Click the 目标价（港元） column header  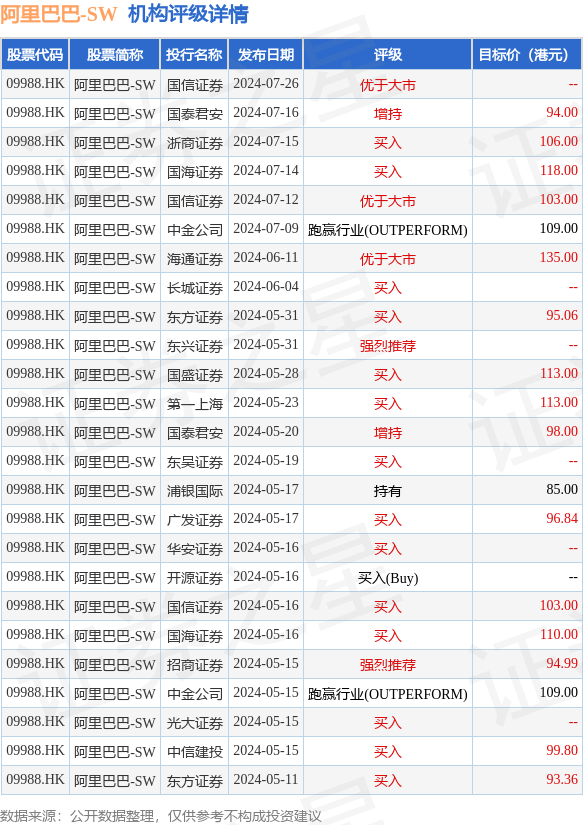[x=527, y=55]
